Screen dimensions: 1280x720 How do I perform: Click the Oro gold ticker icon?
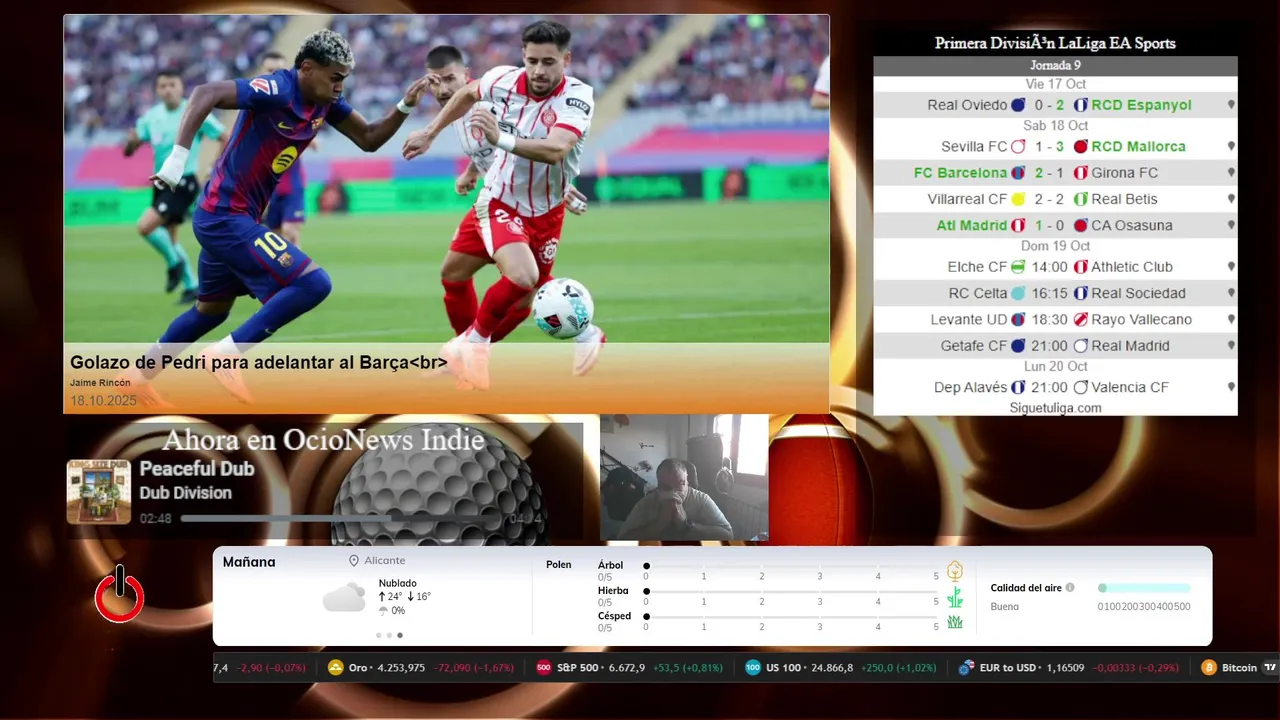336,667
